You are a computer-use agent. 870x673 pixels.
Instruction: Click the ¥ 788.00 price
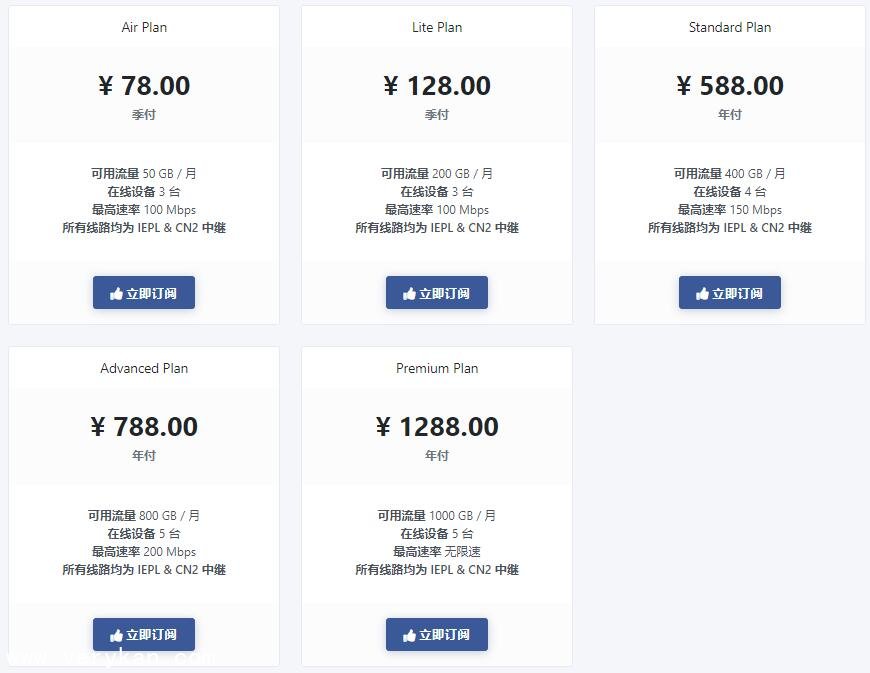144,427
